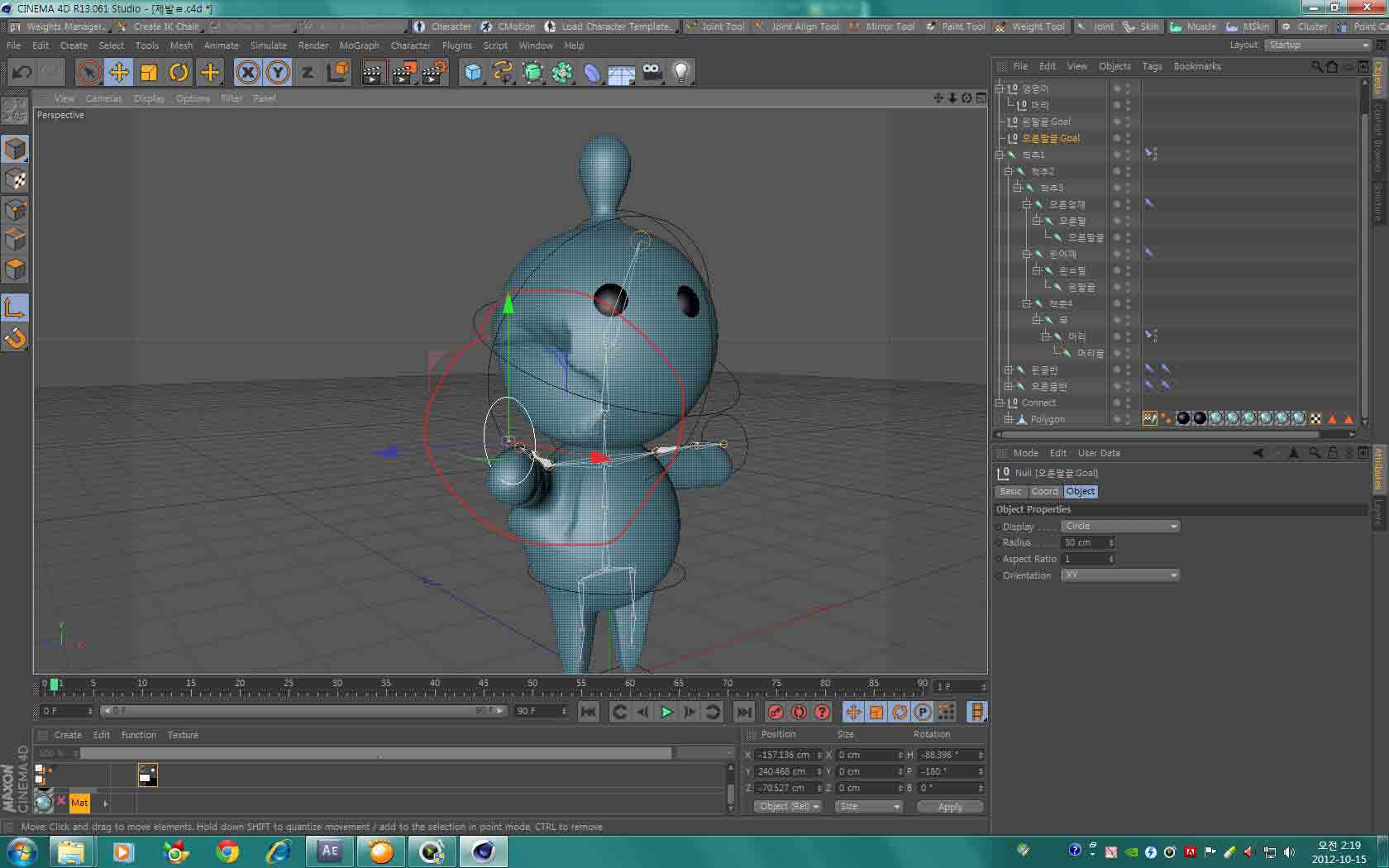This screenshot has height=868, width=1389.
Task: Open the Cameras menu in the viewport
Action: pos(103,98)
